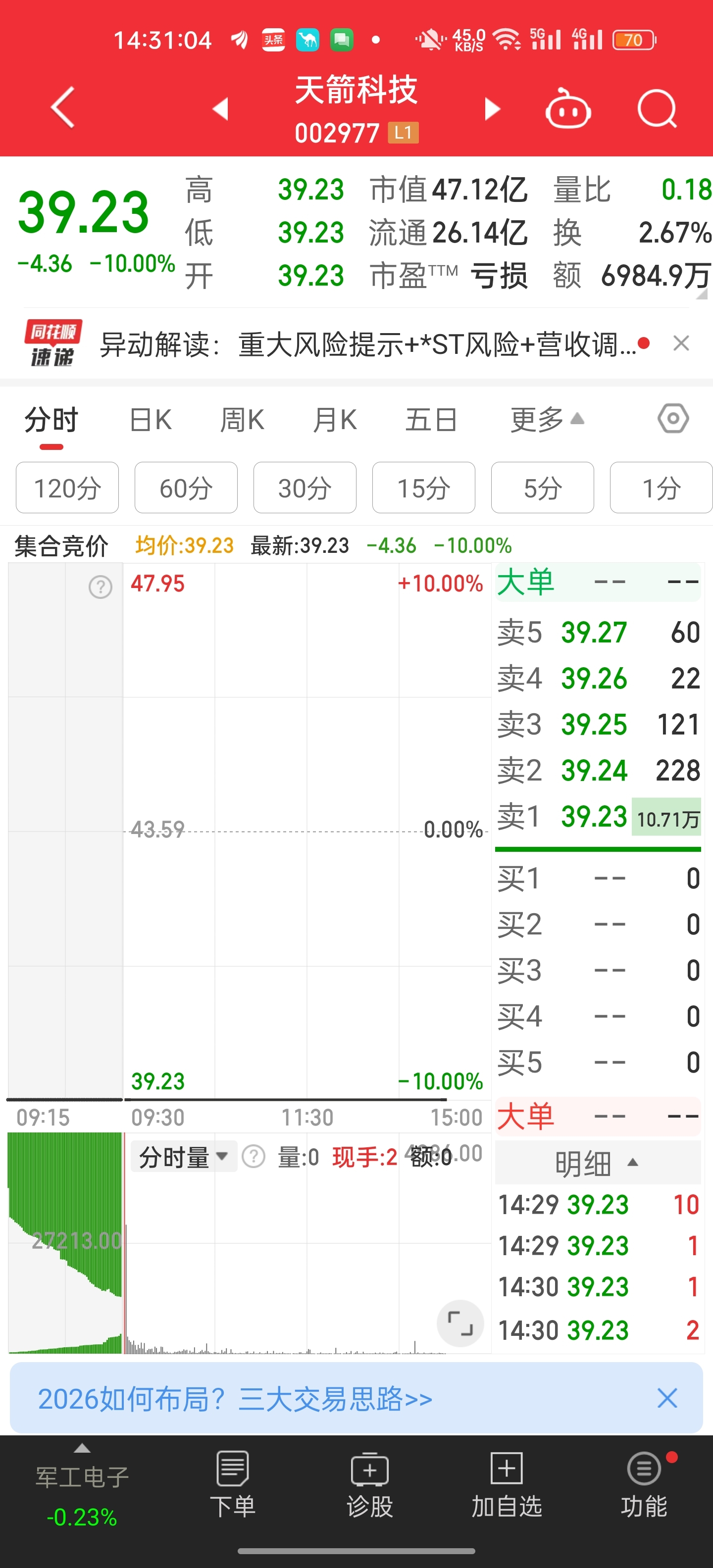713x1568 pixels.
Task: Tap the 14:29 trade with volume 10
Action: tap(598, 1205)
